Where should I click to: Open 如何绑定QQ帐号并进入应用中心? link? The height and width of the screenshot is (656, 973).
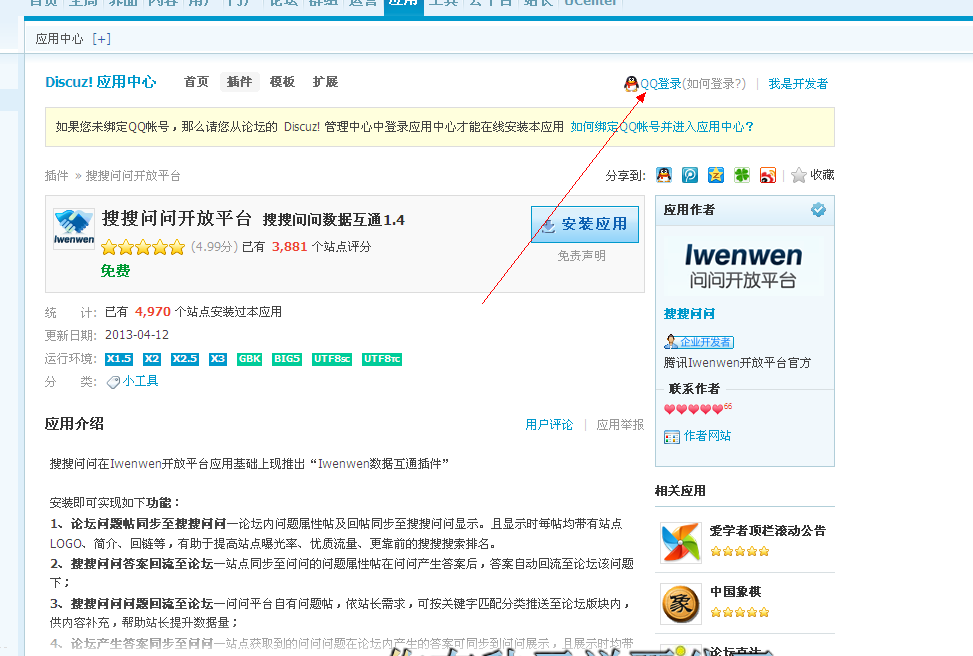(662, 127)
